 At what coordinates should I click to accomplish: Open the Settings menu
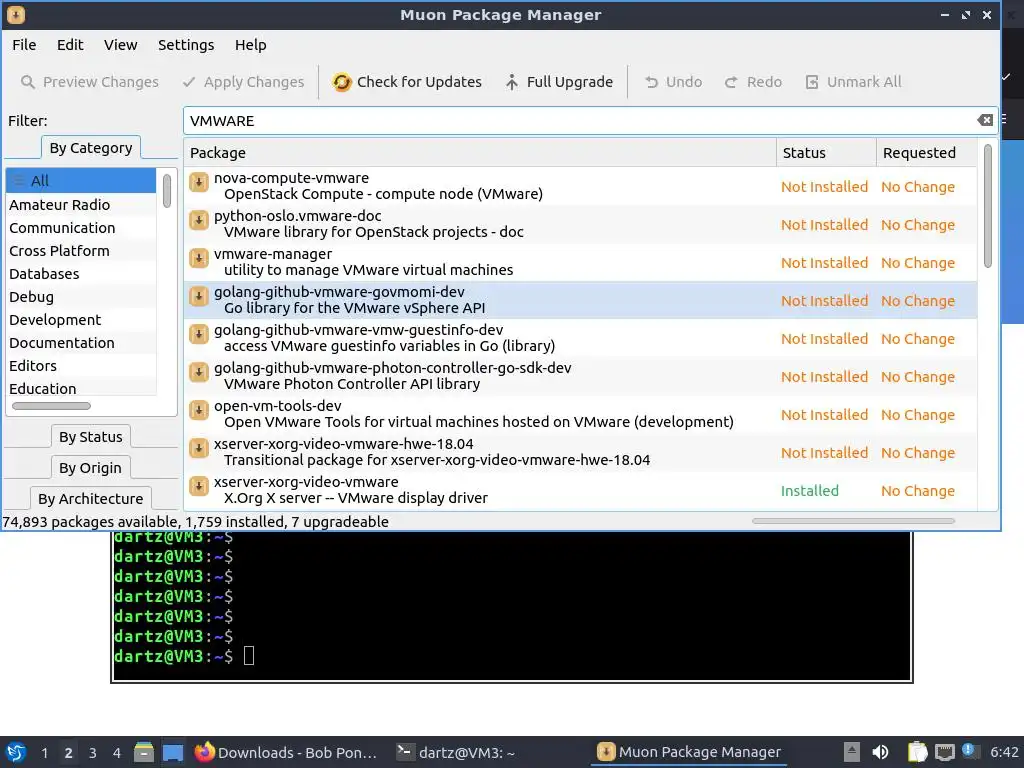click(x=186, y=45)
